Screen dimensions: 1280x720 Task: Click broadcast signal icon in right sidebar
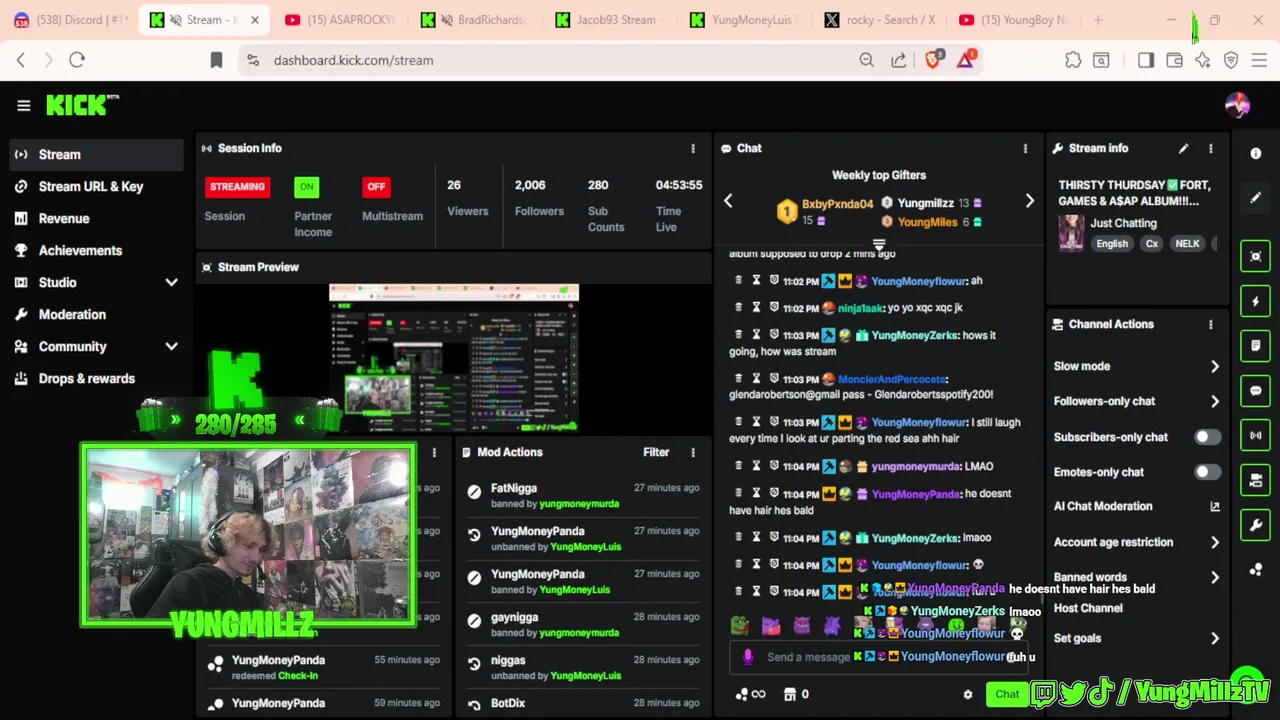click(1256, 436)
